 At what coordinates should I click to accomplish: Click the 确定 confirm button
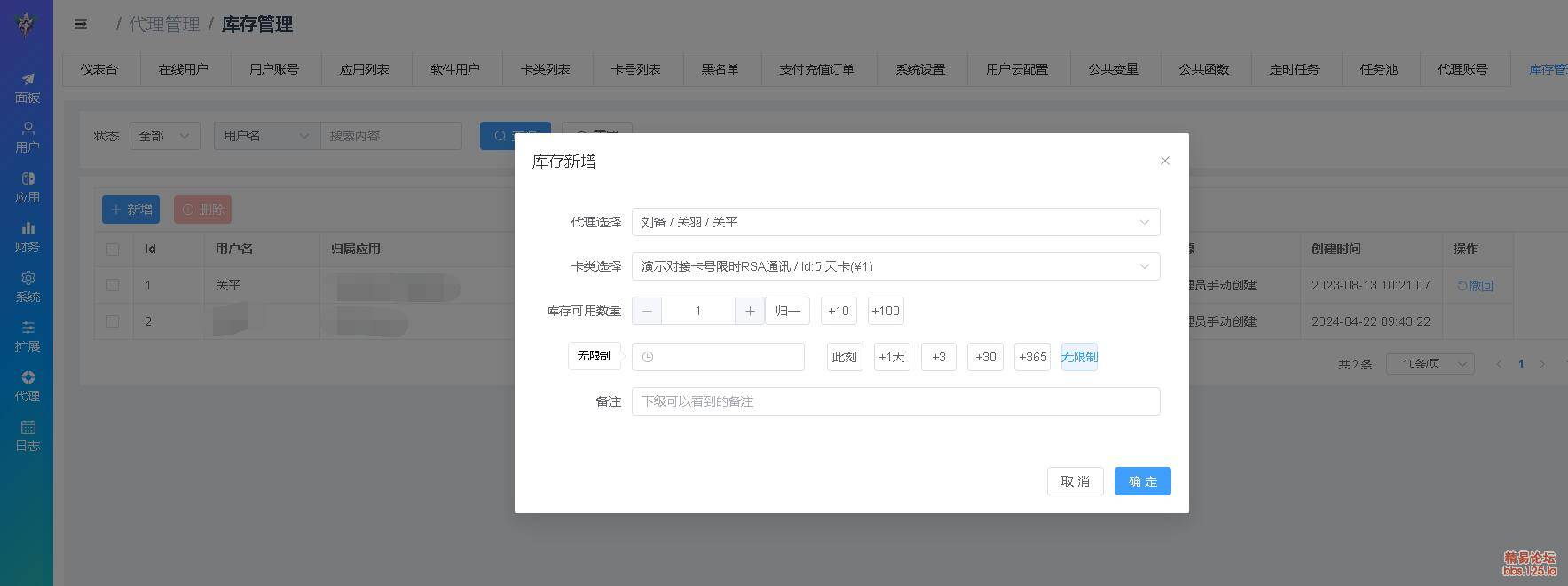(x=1142, y=481)
